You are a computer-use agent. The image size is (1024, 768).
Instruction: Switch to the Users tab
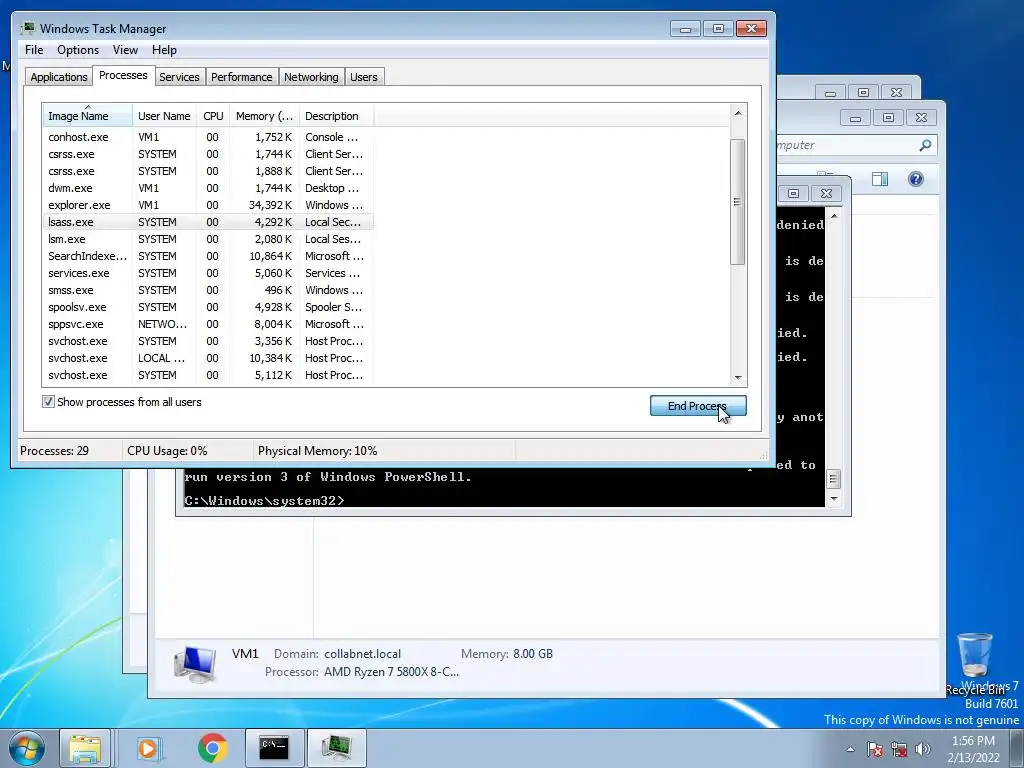(363, 77)
